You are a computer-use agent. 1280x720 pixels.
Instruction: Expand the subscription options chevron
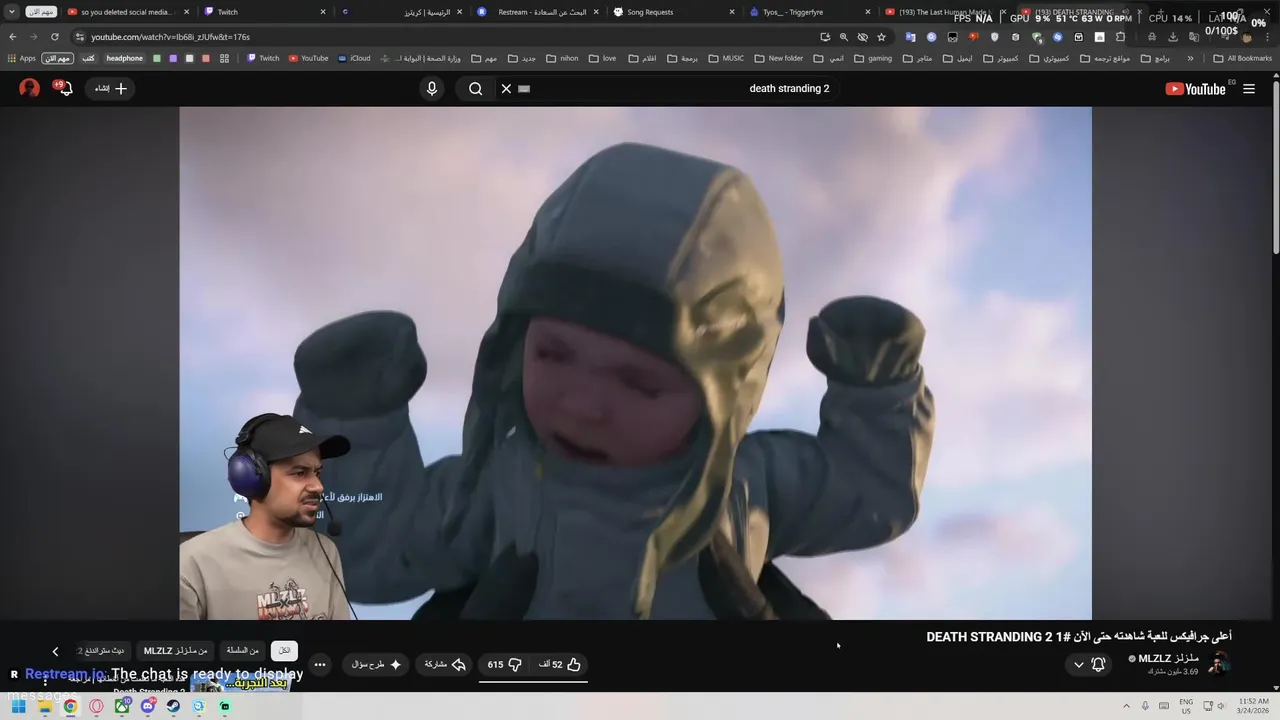coord(1078,664)
